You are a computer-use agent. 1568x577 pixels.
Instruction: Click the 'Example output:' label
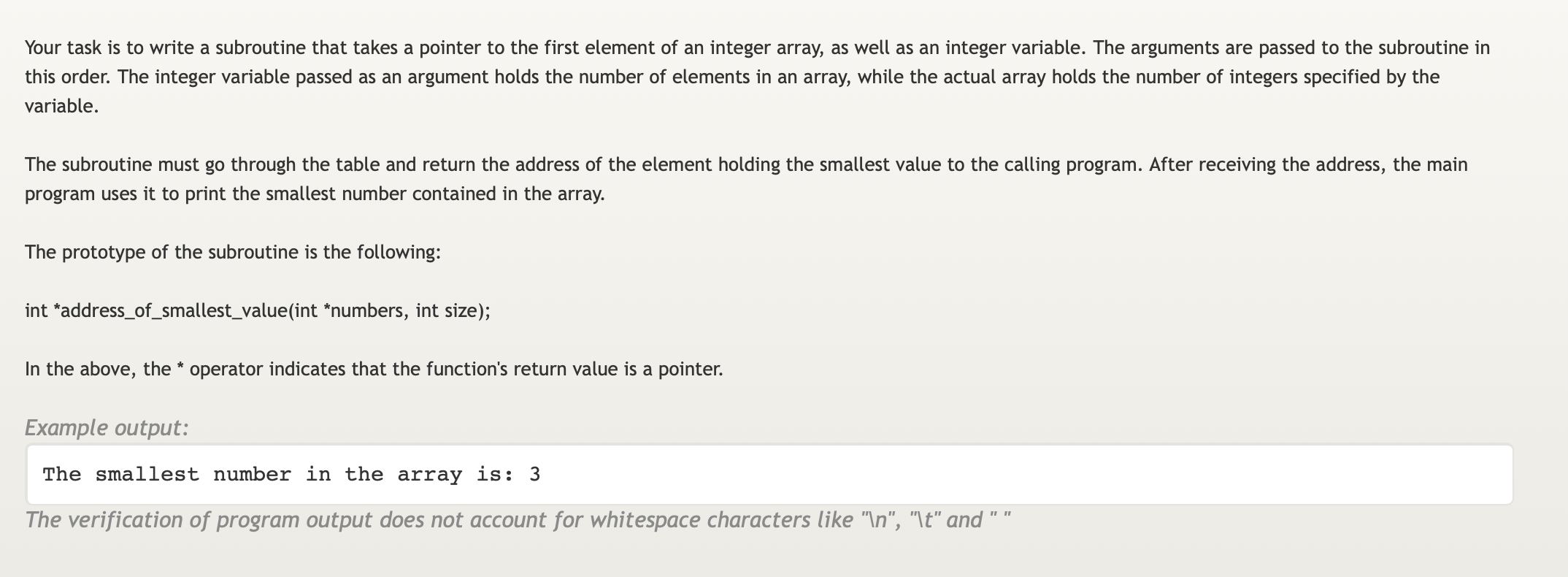tap(107, 427)
